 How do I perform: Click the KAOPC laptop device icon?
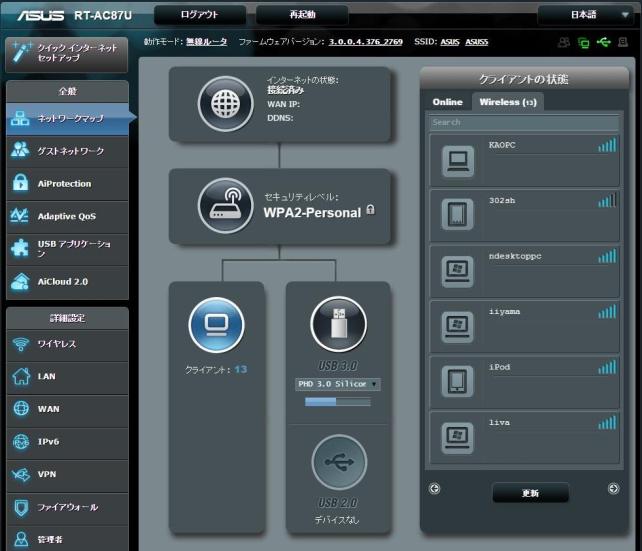(458, 161)
